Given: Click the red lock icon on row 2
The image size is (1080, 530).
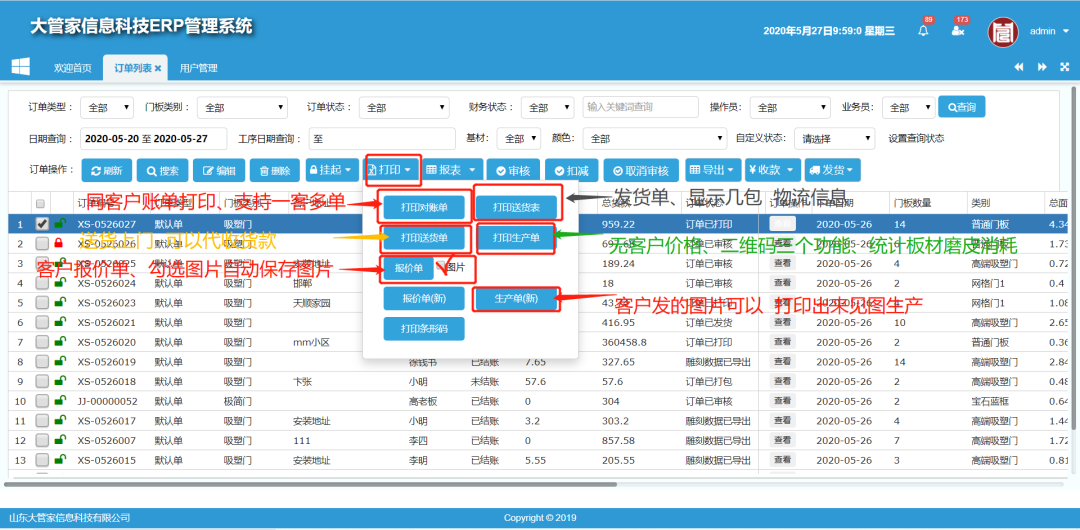Looking at the screenshot, I should (59, 243).
